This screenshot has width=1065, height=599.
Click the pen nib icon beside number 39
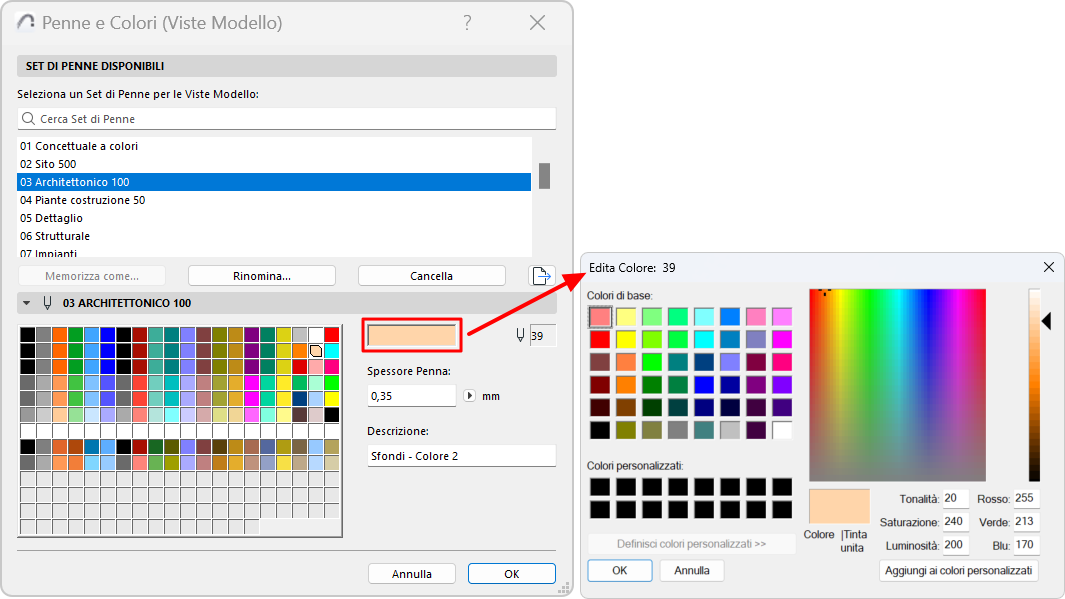(521, 335)
